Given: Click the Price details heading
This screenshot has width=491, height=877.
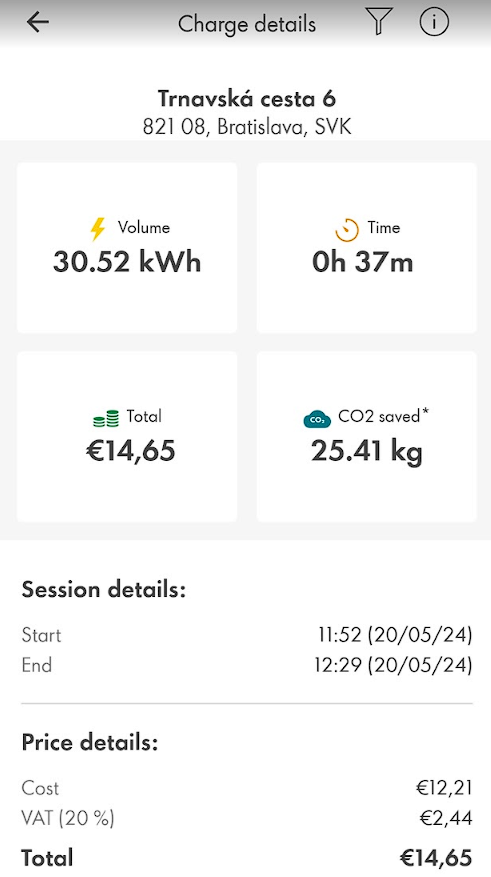Looking at the screenshot, I should [x=89, y=742].
